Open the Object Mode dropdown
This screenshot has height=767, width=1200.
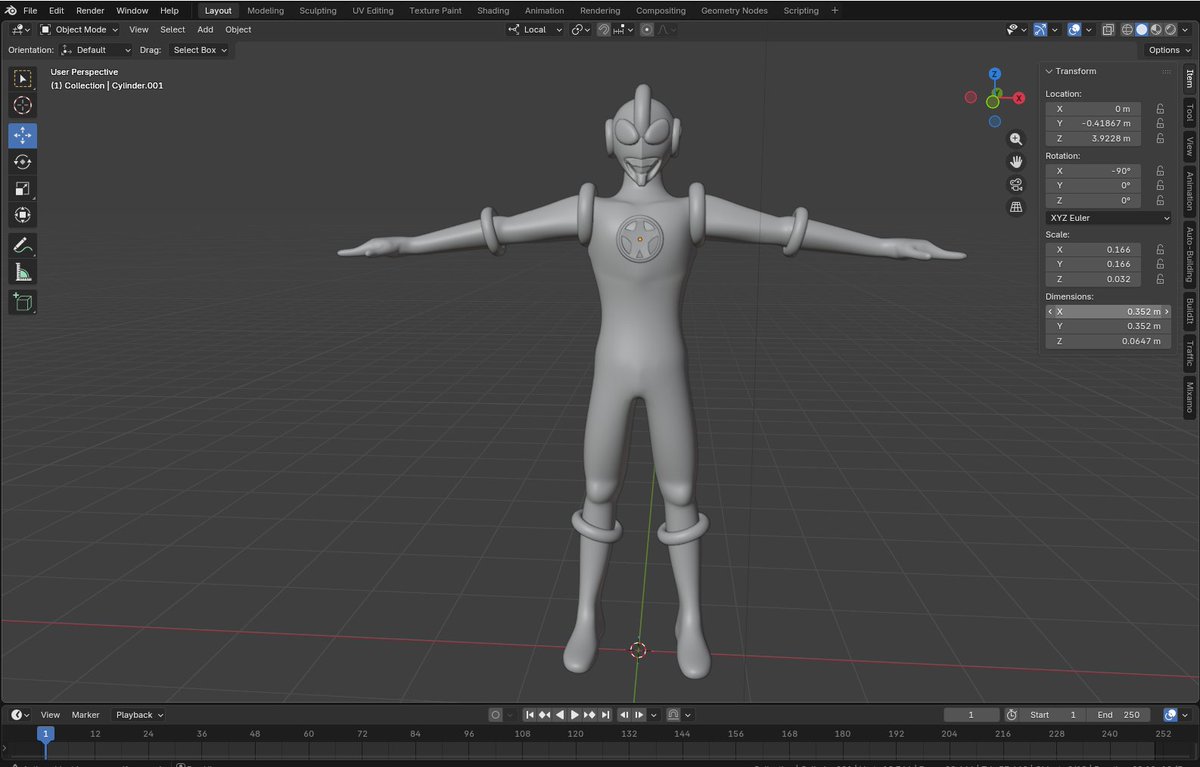click(x=79, y=30)
